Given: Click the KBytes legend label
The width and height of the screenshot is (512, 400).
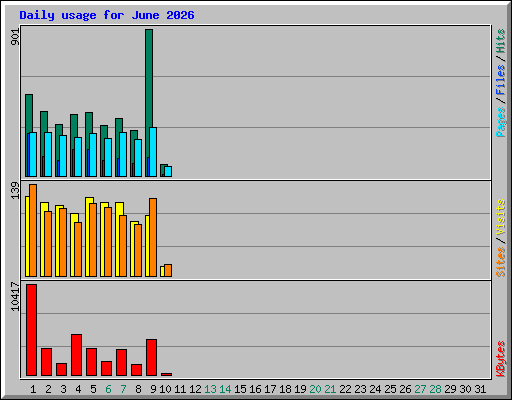Looking at the screenshot, I should coord(501,359).
